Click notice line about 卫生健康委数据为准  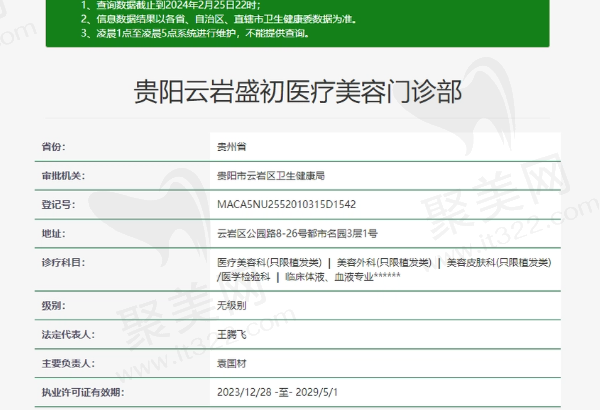(218, 19)
